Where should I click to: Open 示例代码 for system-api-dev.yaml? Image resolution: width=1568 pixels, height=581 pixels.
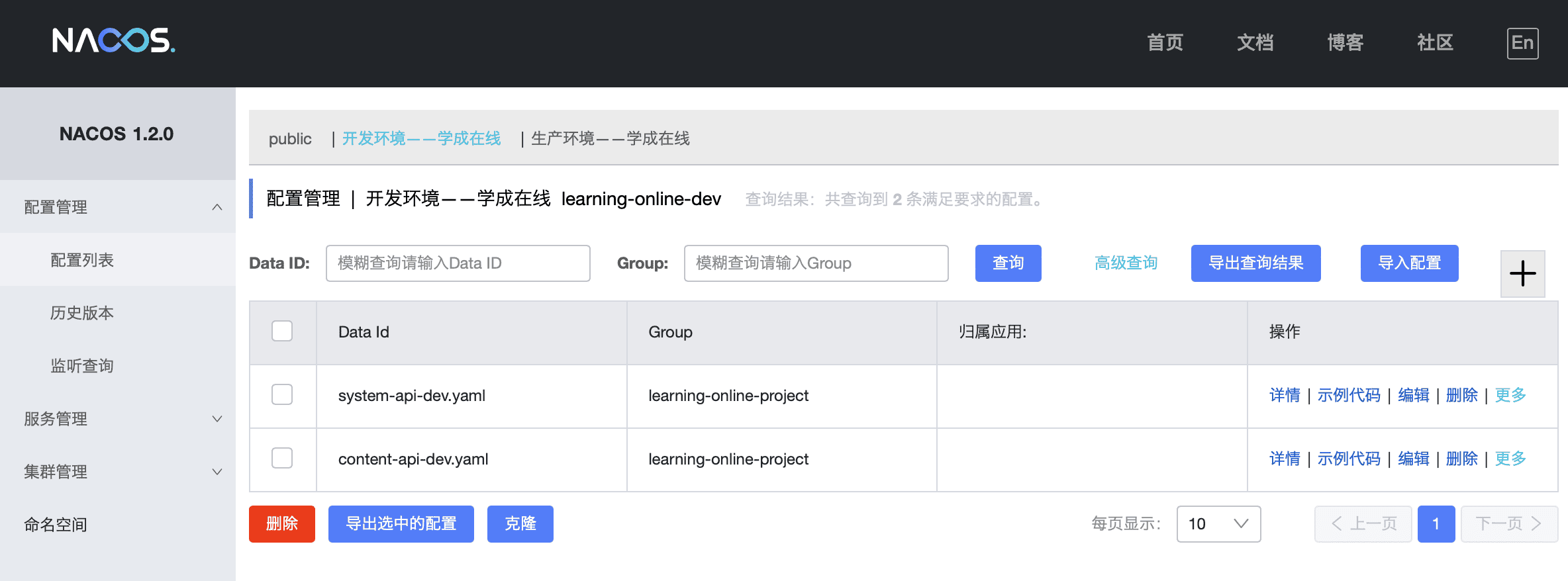pos(1349,395)
